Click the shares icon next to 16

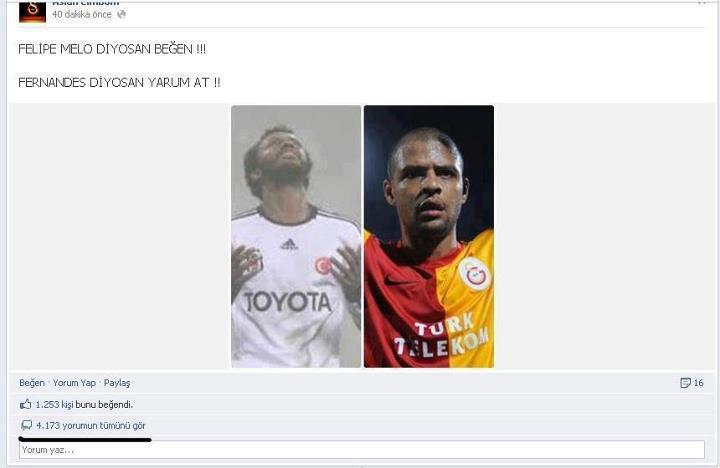click(685, 383)
